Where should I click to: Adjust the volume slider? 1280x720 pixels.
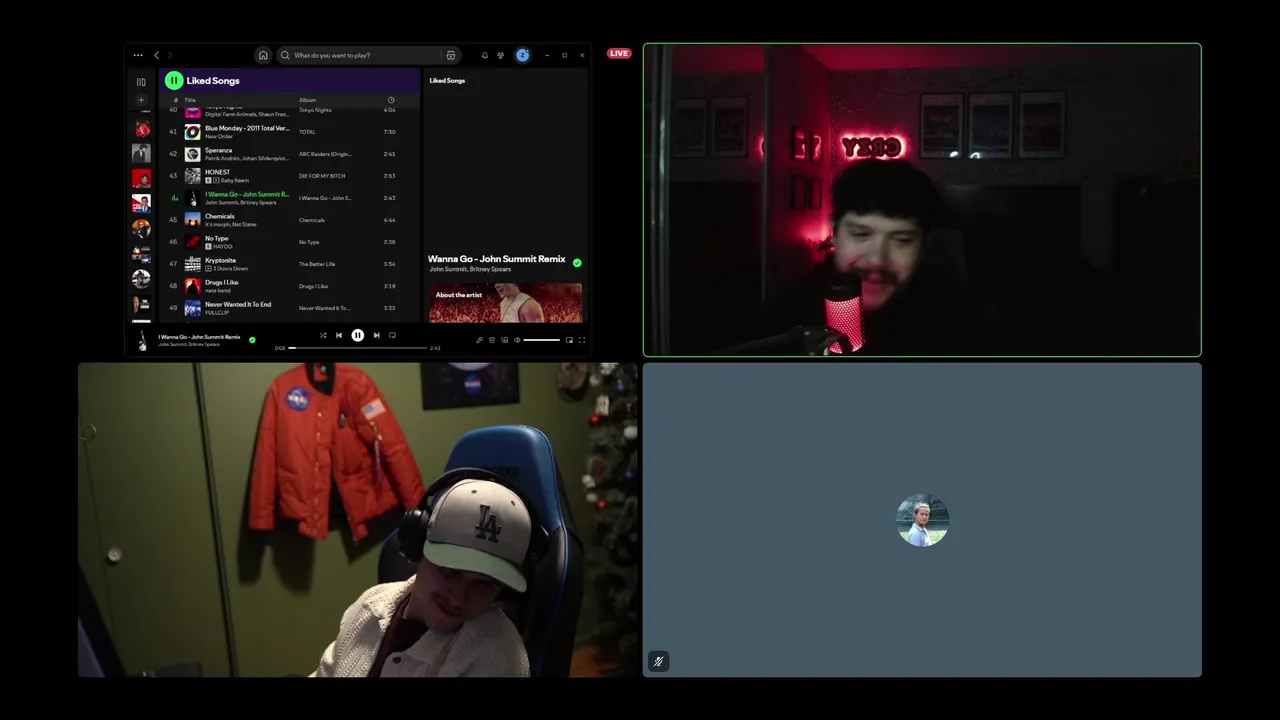click(541, 340)
